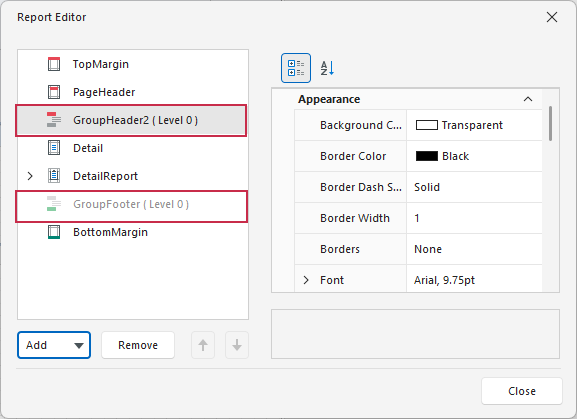Click the BottomMargin band icon
577x419 pixels.
click(x=54, y=232)
